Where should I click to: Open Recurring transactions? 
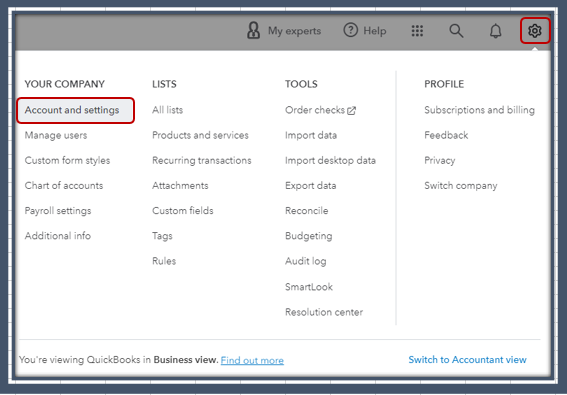click(202, 160)
